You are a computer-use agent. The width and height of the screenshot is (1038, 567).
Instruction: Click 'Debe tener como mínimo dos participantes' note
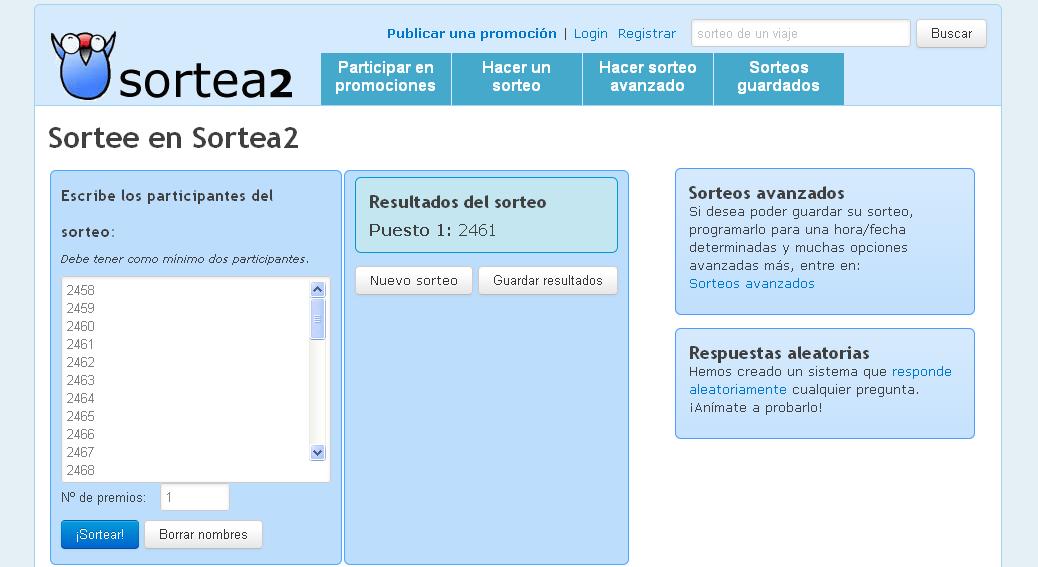(185, 259)
